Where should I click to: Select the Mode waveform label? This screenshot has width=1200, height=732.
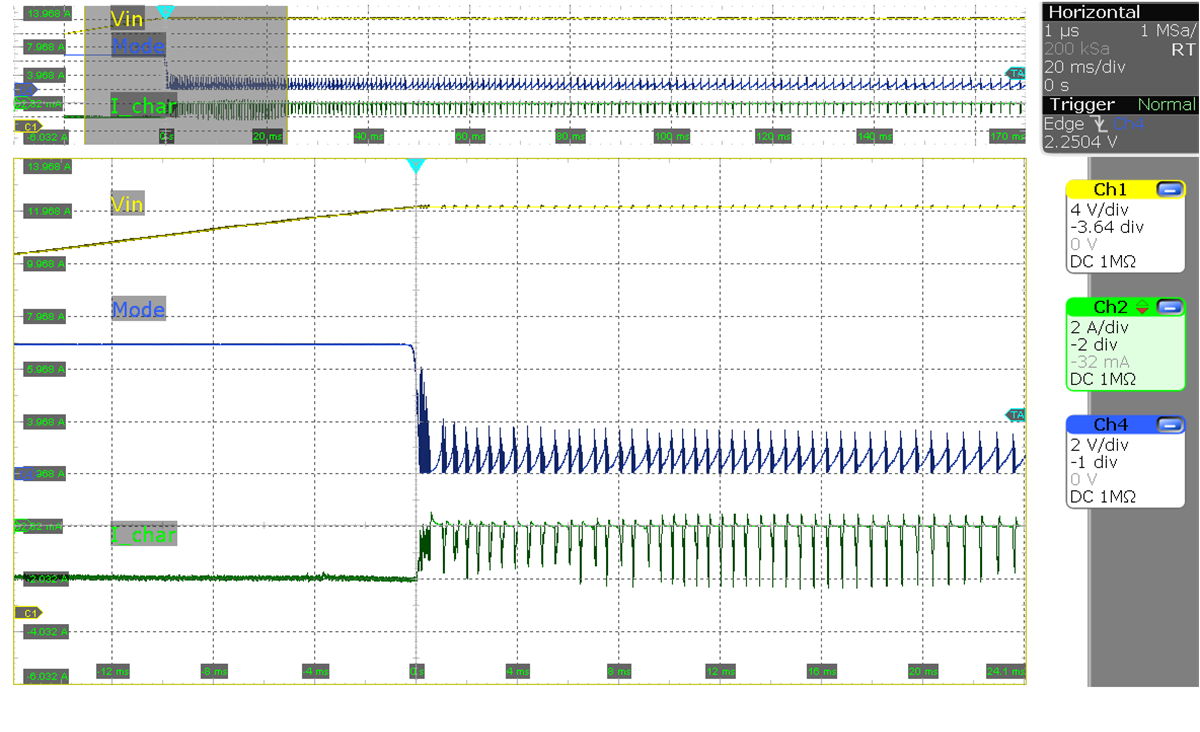(x=138, y=310)
